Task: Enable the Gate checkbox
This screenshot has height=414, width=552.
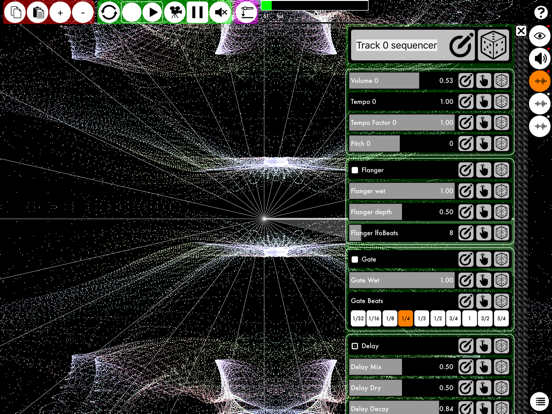Action: coord(355,259)
